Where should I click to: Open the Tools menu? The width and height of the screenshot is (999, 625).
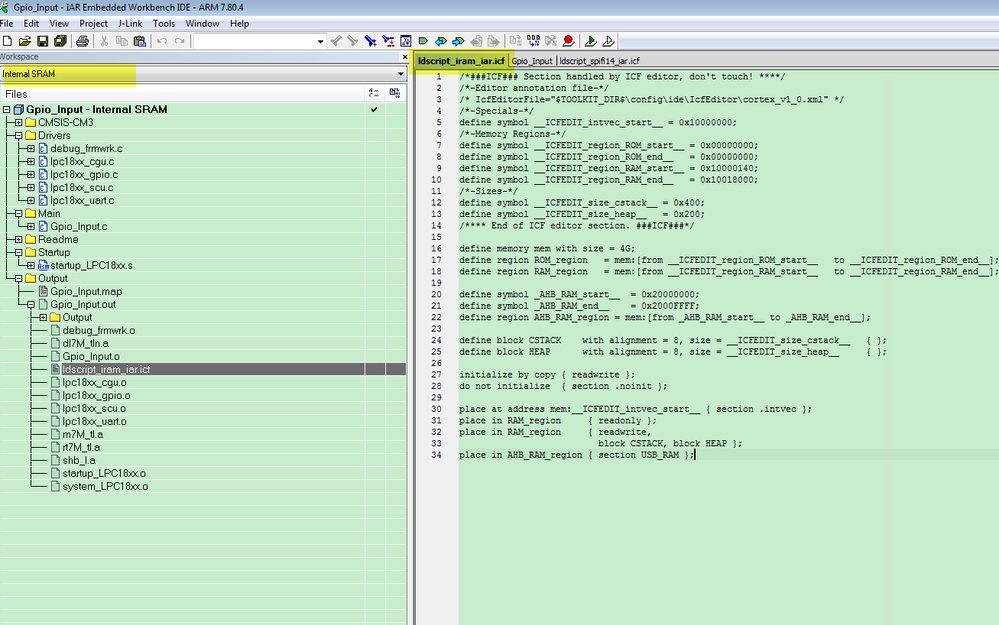pyautogui.click(x=164, y=24)
